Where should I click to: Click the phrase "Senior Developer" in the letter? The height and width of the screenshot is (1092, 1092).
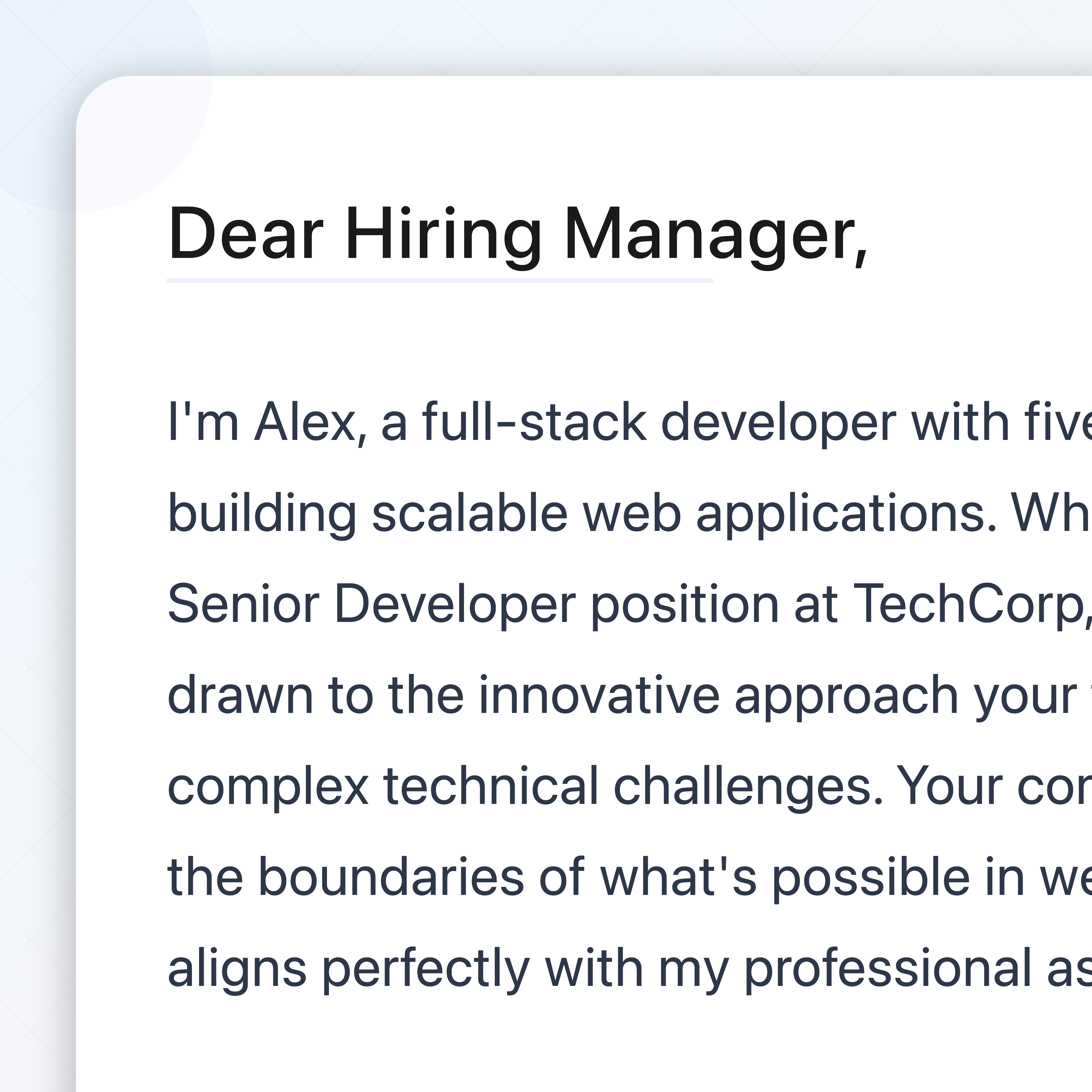point(371,604)
